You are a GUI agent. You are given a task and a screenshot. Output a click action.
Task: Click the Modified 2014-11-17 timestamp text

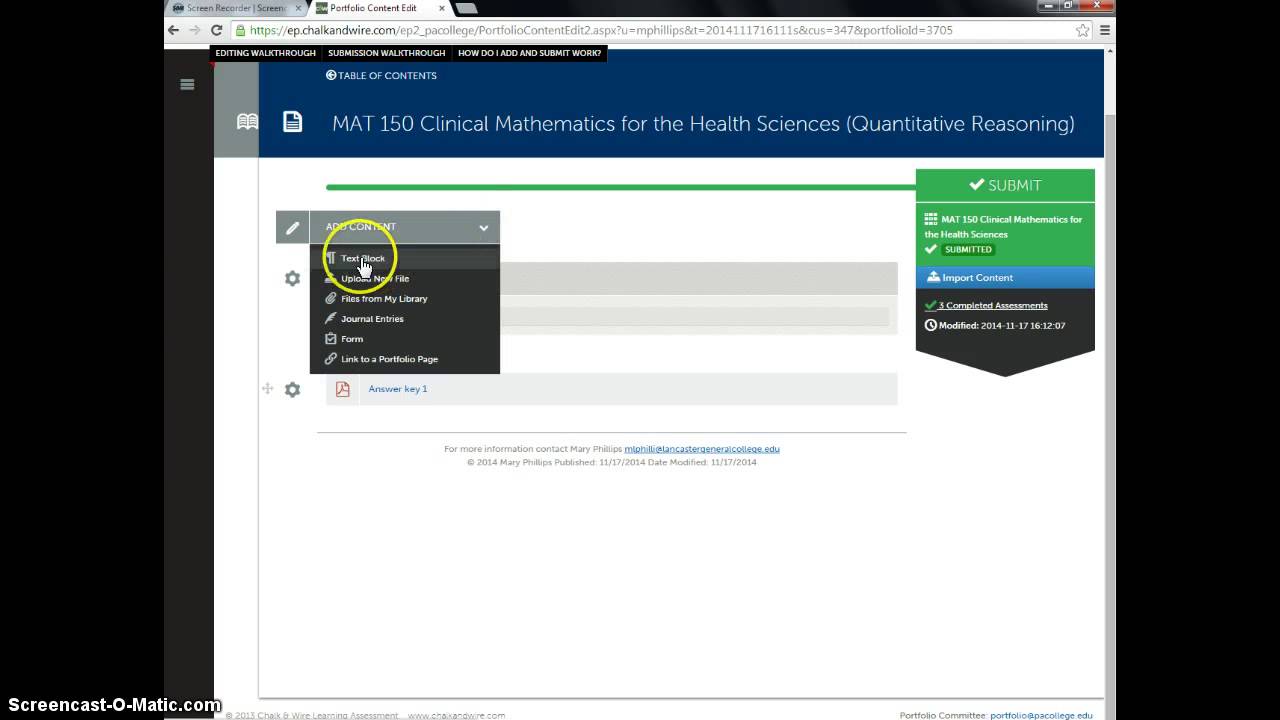pos(1002,325)
